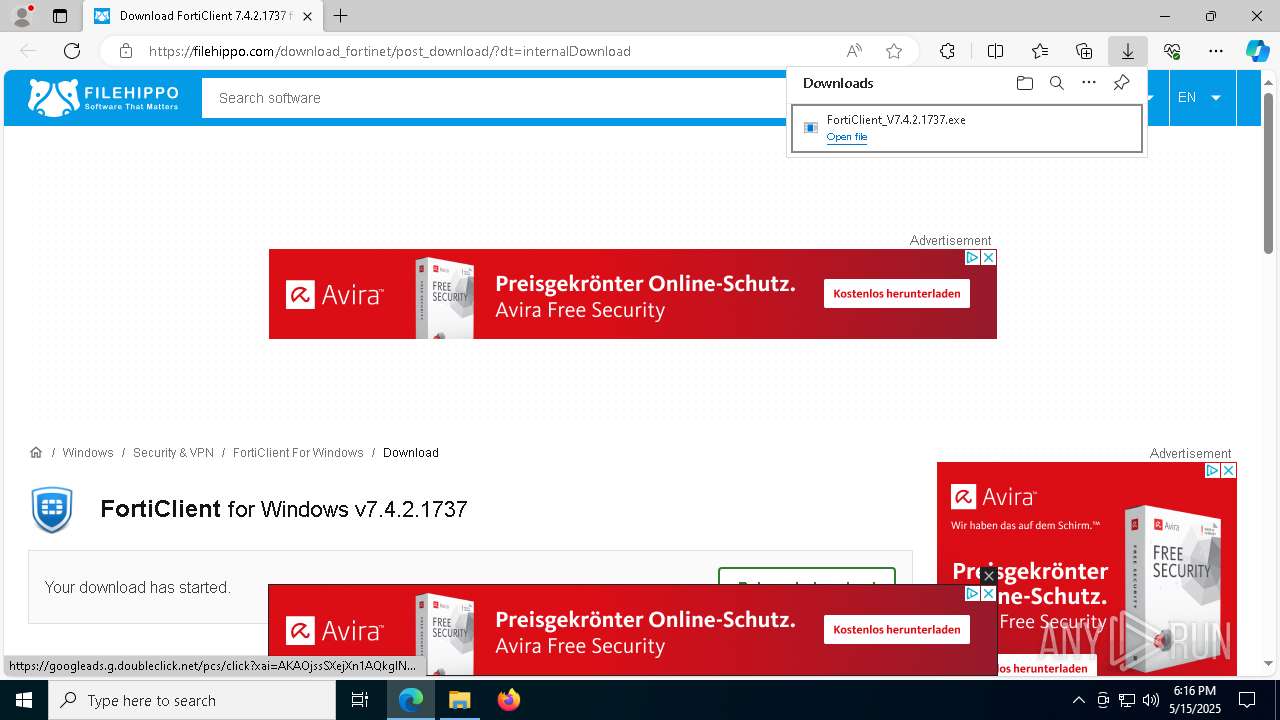Open Task View on the taskbar
This screenshot has height=720, width=1280.
pyautogui.click(x=360, y=700)
